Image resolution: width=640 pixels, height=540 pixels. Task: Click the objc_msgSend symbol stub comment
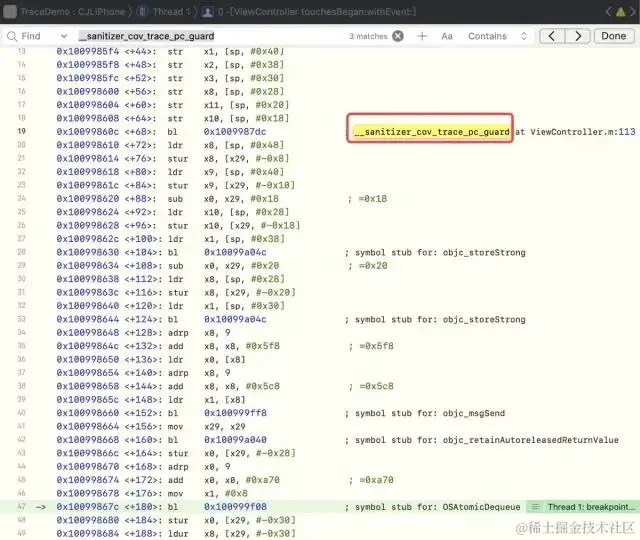[x=425, y=413]
